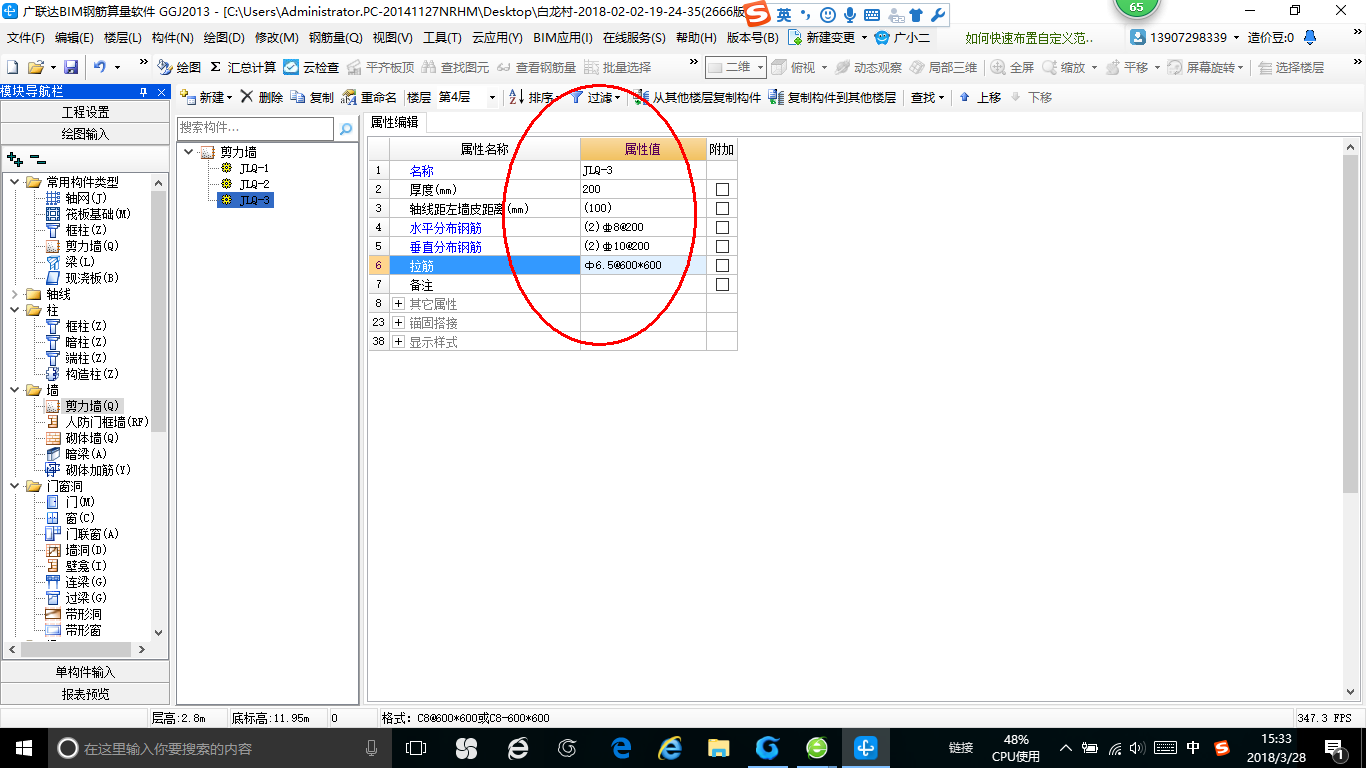This screenshot has height=768, width=1366.
Task: Click the expand-all plus icon in navigator
Action: tap(15, 159)
